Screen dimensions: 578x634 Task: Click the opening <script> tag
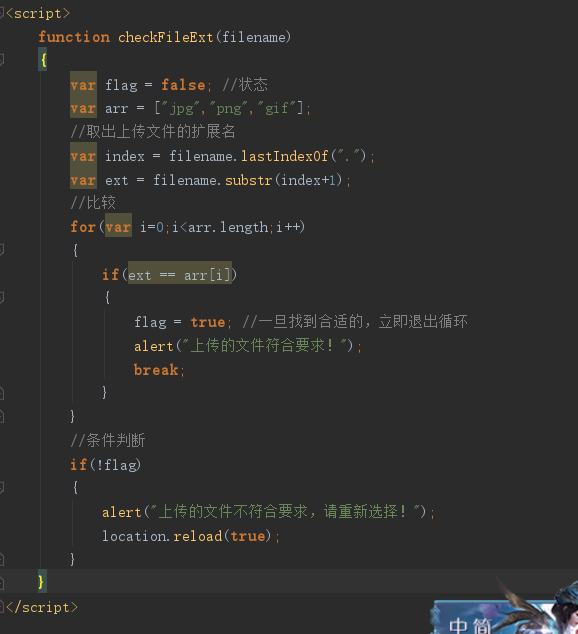click(38, 13)
